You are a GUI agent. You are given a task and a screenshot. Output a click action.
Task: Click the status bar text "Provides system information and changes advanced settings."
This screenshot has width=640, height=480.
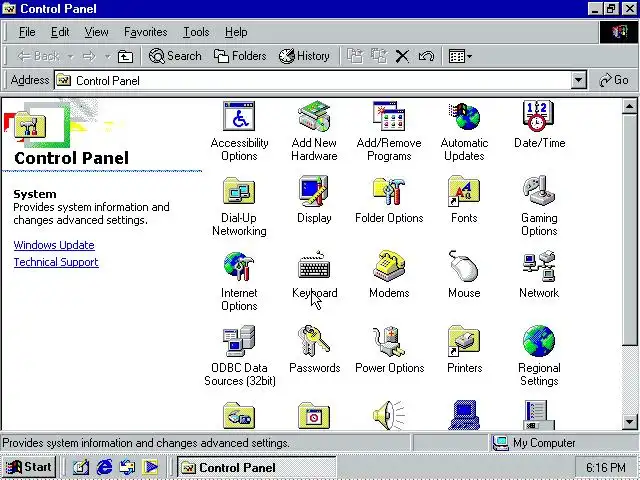(146, 443)
